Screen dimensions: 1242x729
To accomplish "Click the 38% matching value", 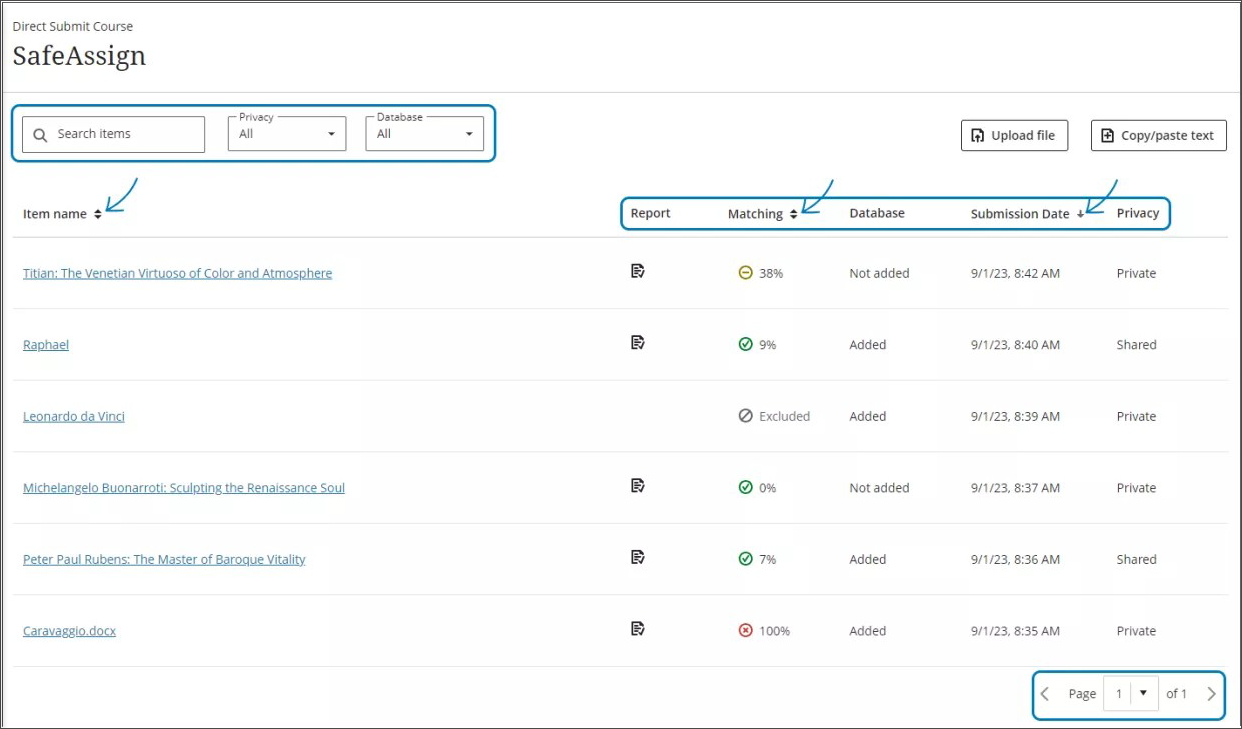I will pyautogui.click(x=771, y=273).
